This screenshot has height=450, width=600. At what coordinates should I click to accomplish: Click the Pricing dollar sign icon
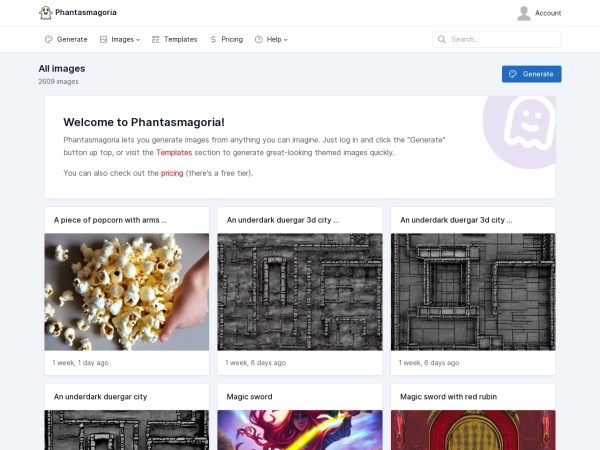pos(213,39)
